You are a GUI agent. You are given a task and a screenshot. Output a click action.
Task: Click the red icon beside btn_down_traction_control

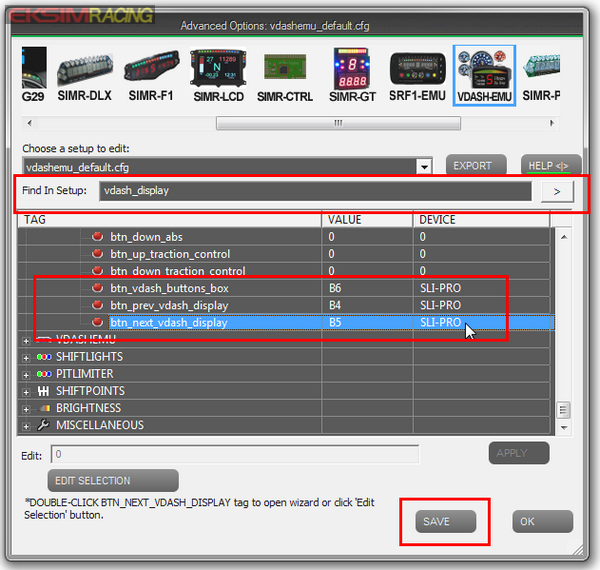coord(98,270)
